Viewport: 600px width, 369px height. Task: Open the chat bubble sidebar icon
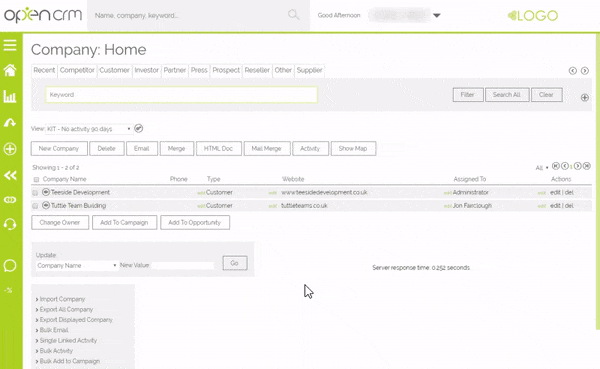[10, 266]
